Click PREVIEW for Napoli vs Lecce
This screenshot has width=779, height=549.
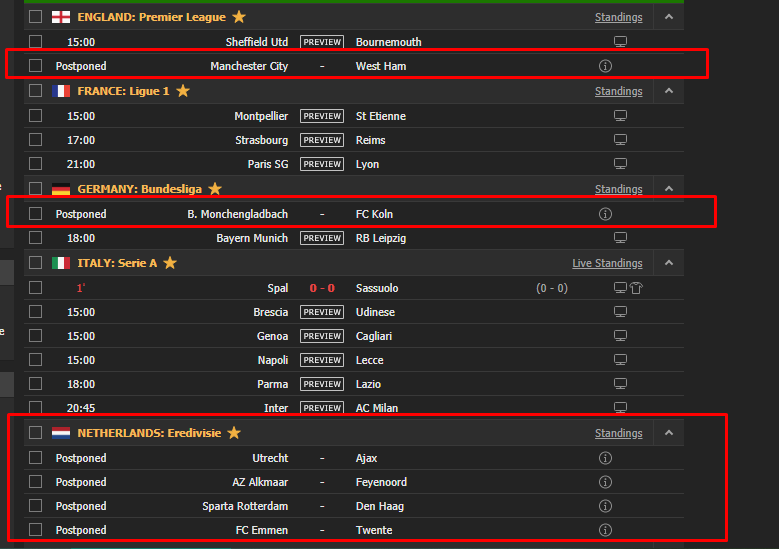click(322, 360)
